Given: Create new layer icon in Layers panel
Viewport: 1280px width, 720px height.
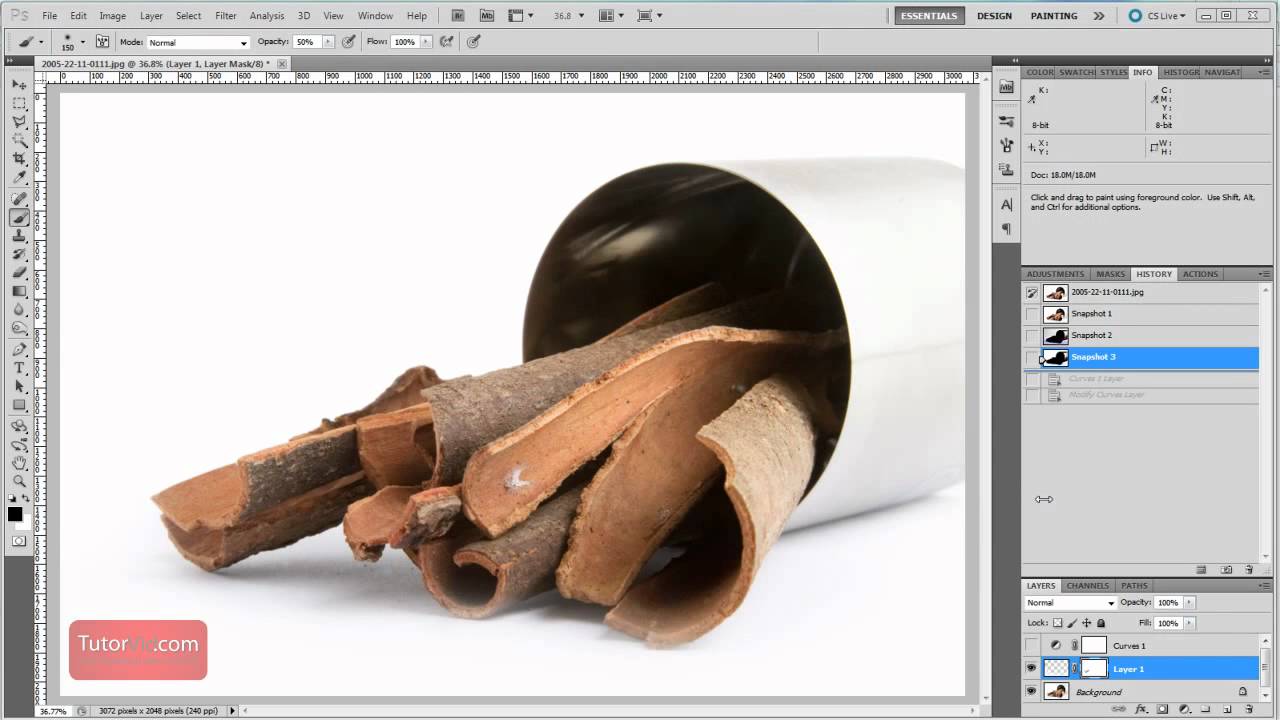Looking at the screenshot, I should [1227, 709].
